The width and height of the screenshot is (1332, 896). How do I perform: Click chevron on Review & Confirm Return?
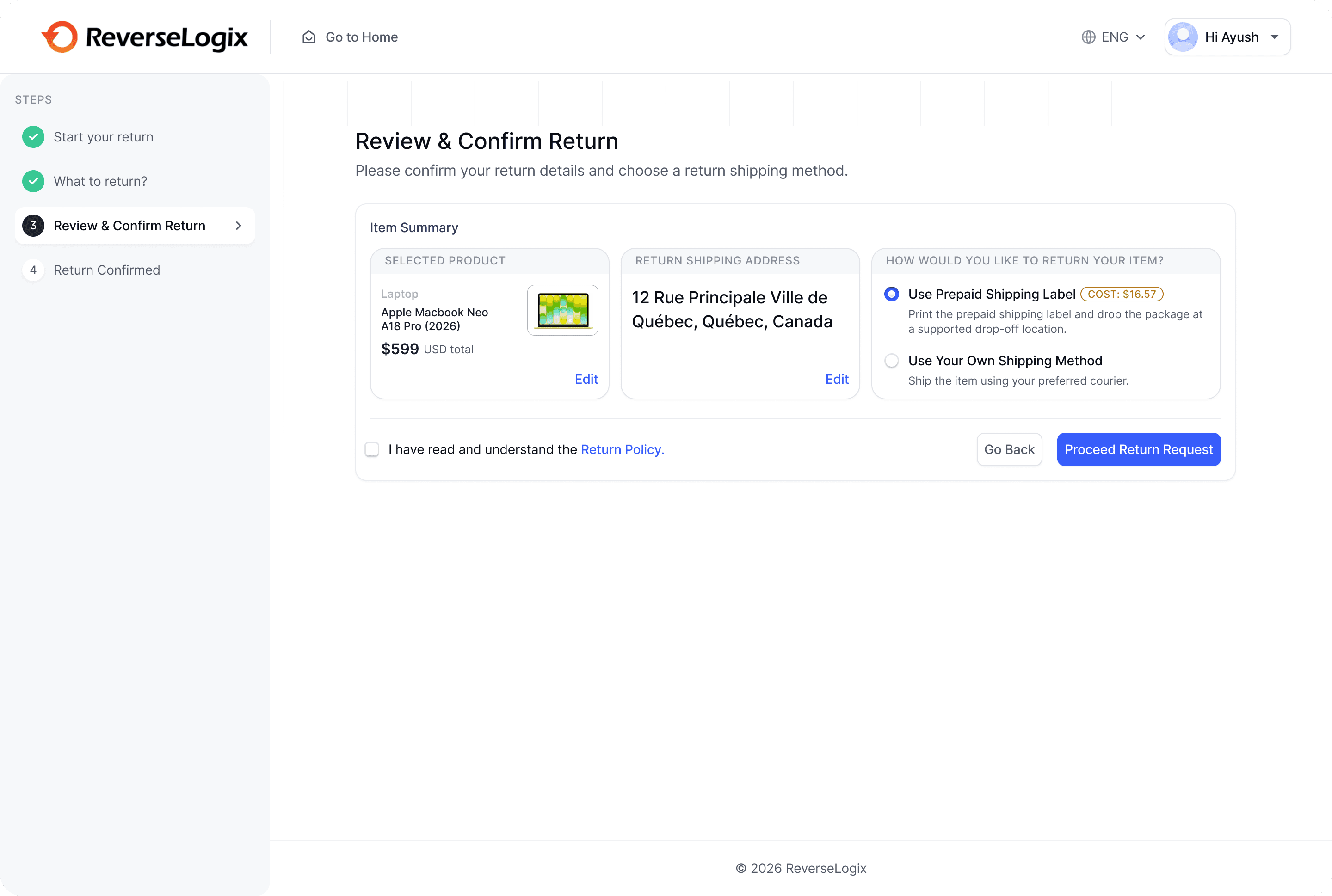click(238, 226)
